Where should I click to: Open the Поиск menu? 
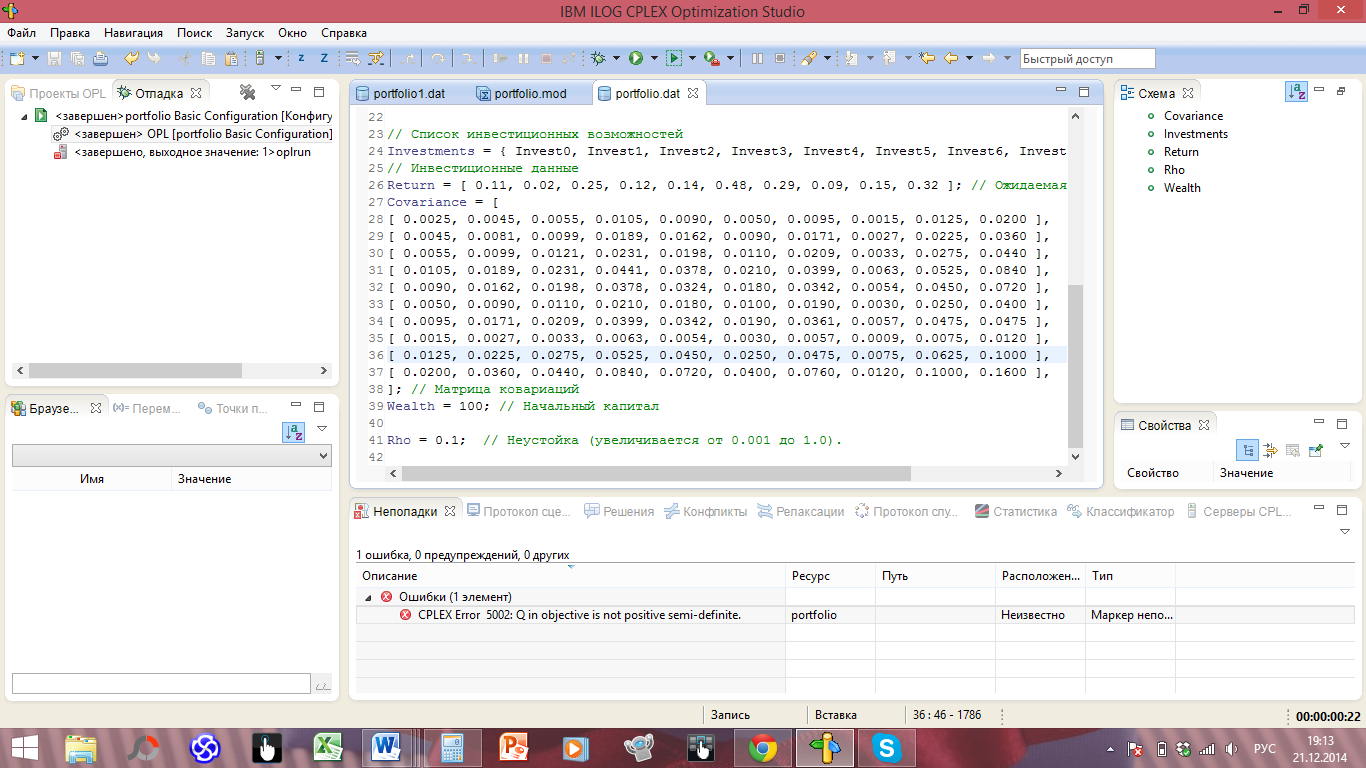[x=195, y=33]
